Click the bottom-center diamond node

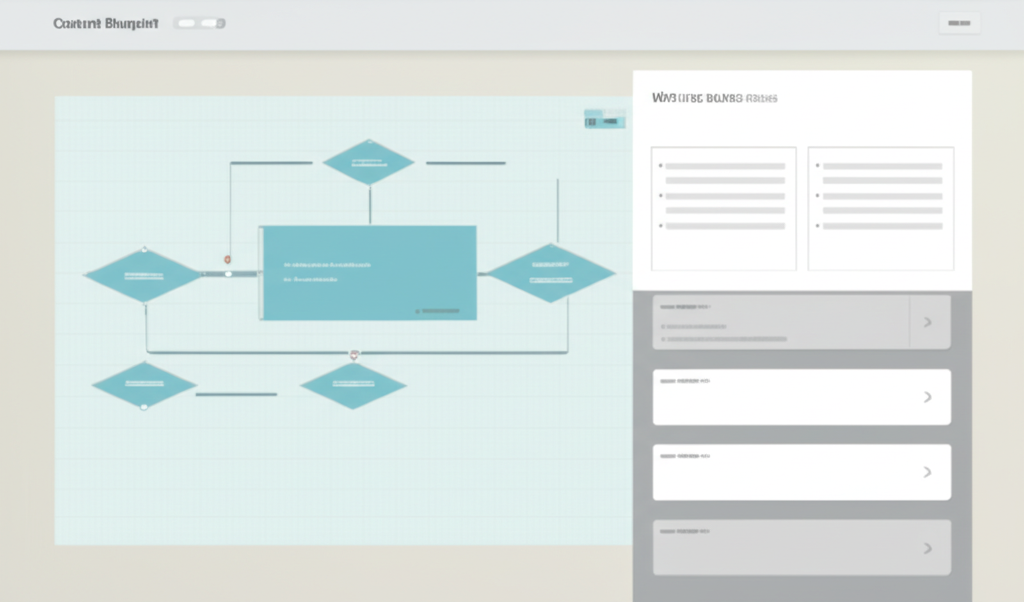pyautogui.click(x=353, y=385)
